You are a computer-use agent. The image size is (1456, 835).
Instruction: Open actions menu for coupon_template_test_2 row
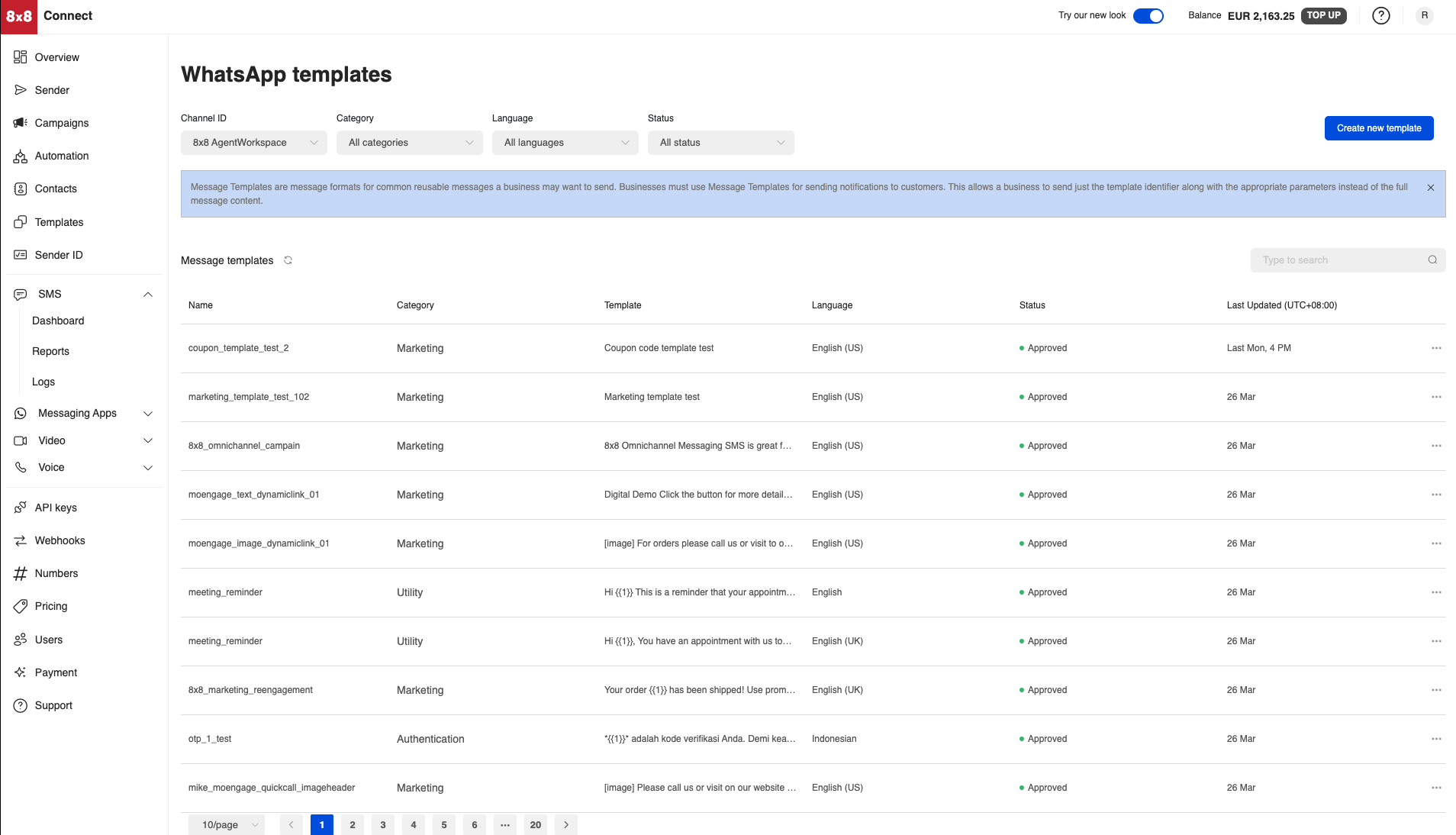1436,348
